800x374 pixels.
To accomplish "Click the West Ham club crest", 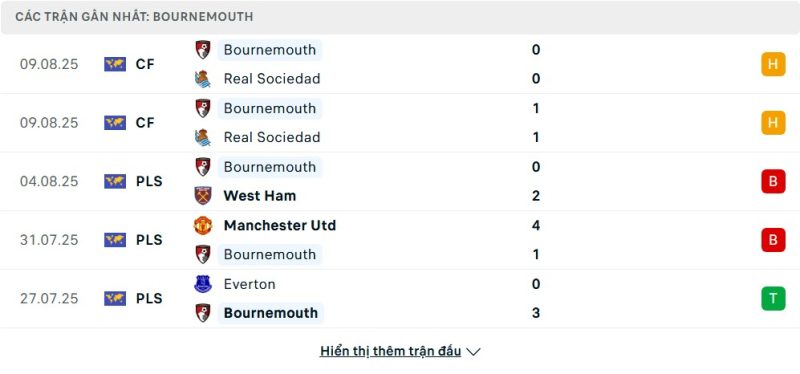I will click(203, 195).
